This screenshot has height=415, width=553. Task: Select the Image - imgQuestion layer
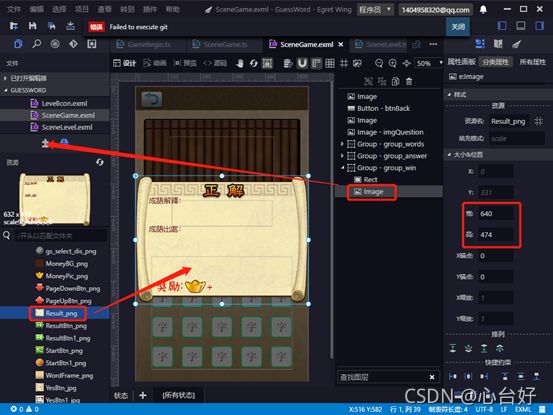[x=389, y=132]
